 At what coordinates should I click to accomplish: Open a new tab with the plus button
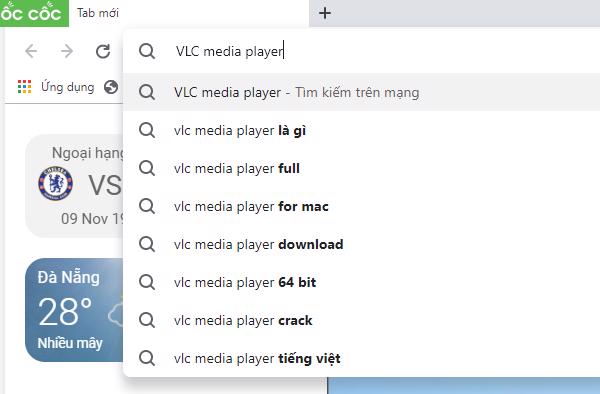click(325, 13)
